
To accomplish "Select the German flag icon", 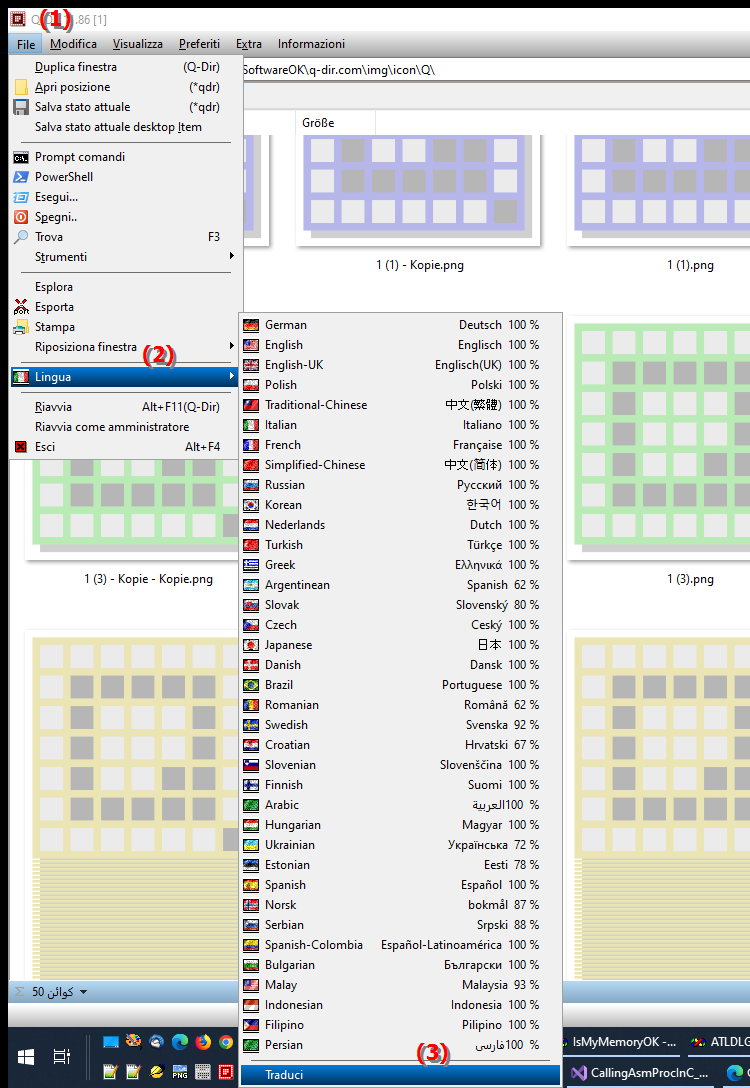I will coord(251,325).
